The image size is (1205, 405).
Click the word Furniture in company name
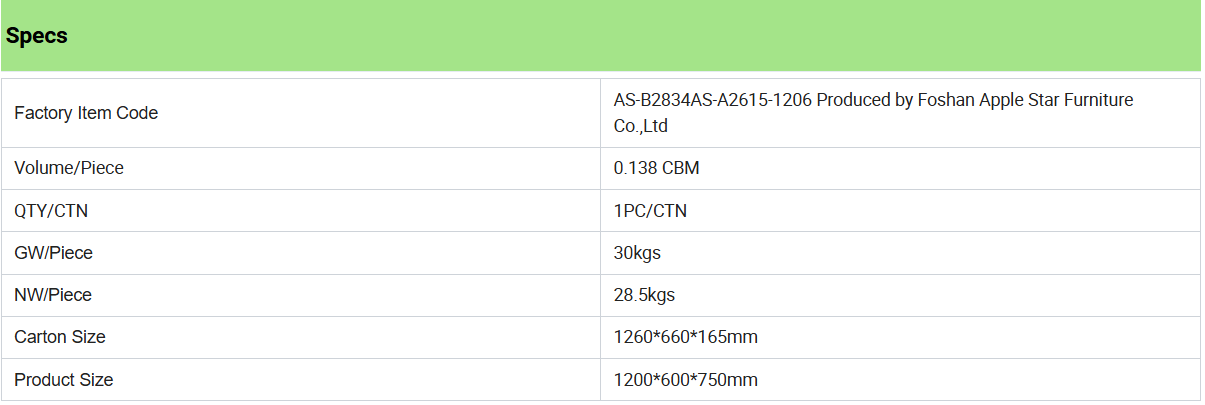tap(1097, 100)
